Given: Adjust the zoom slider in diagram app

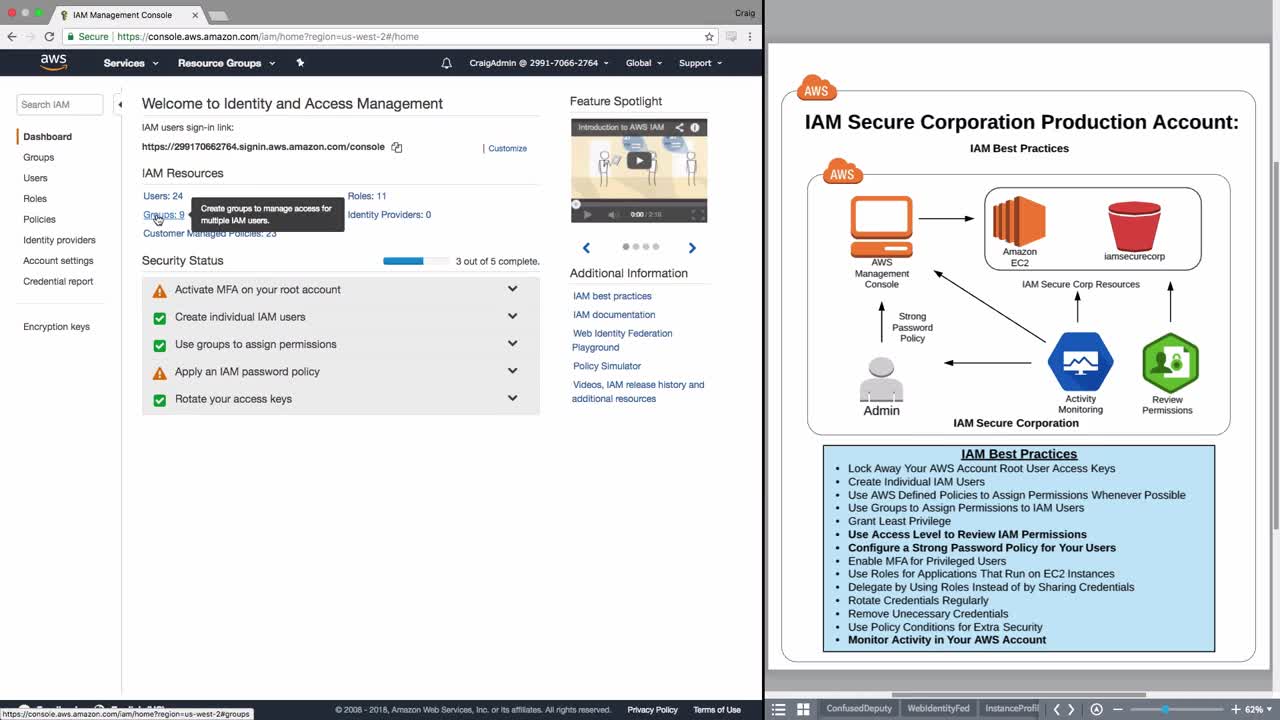Looking at the screenshot, I should coord(1164,709).
